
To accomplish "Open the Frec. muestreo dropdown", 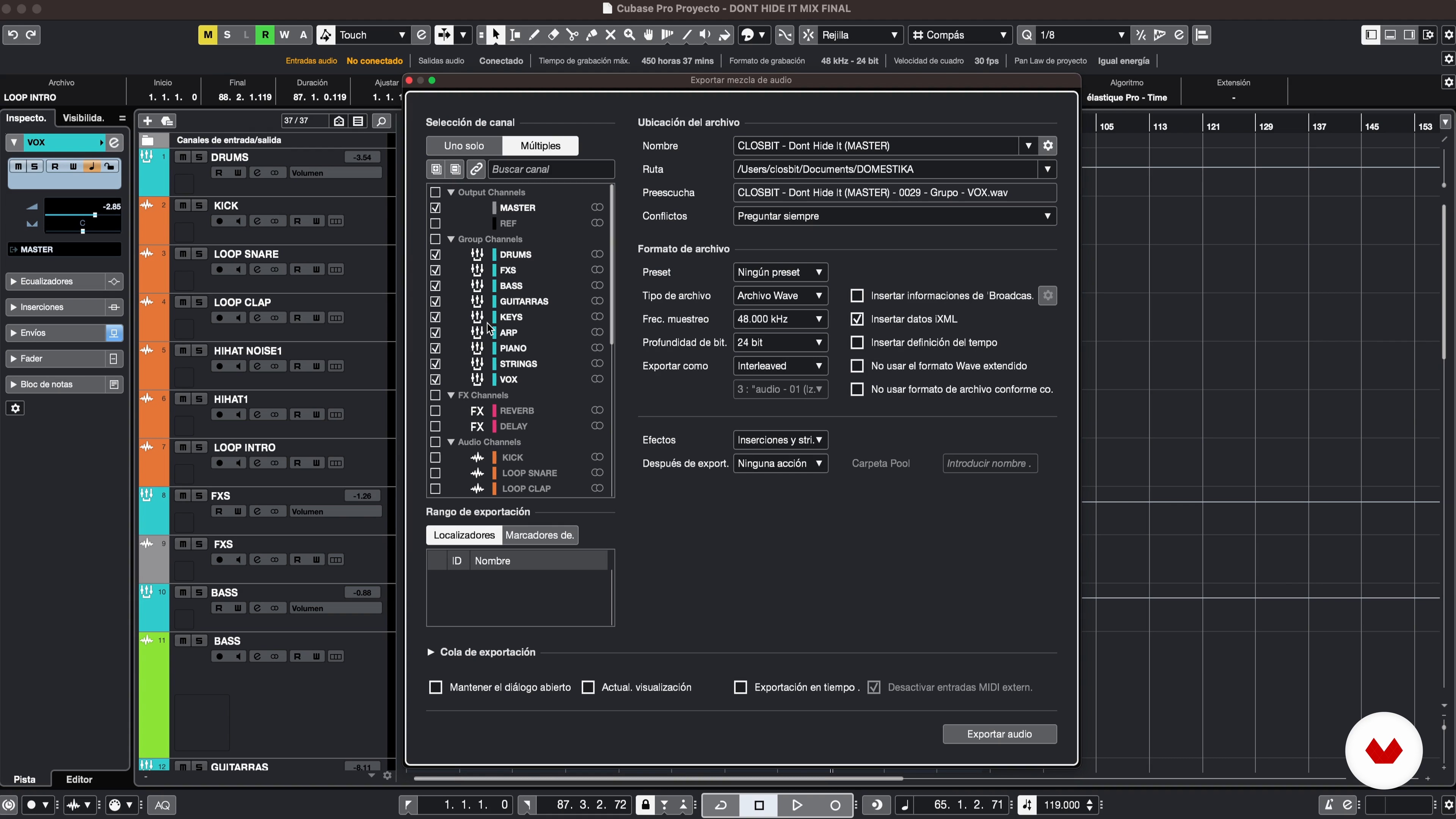I will click(780, 319).
